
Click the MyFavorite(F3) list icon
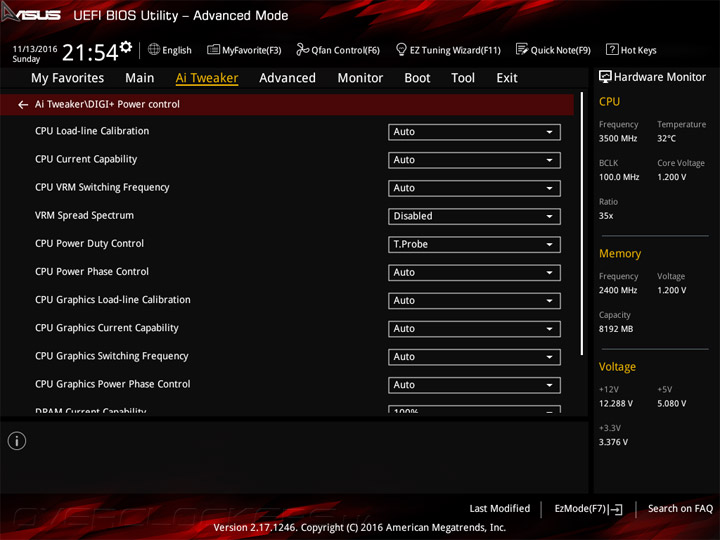click(214, 49)
